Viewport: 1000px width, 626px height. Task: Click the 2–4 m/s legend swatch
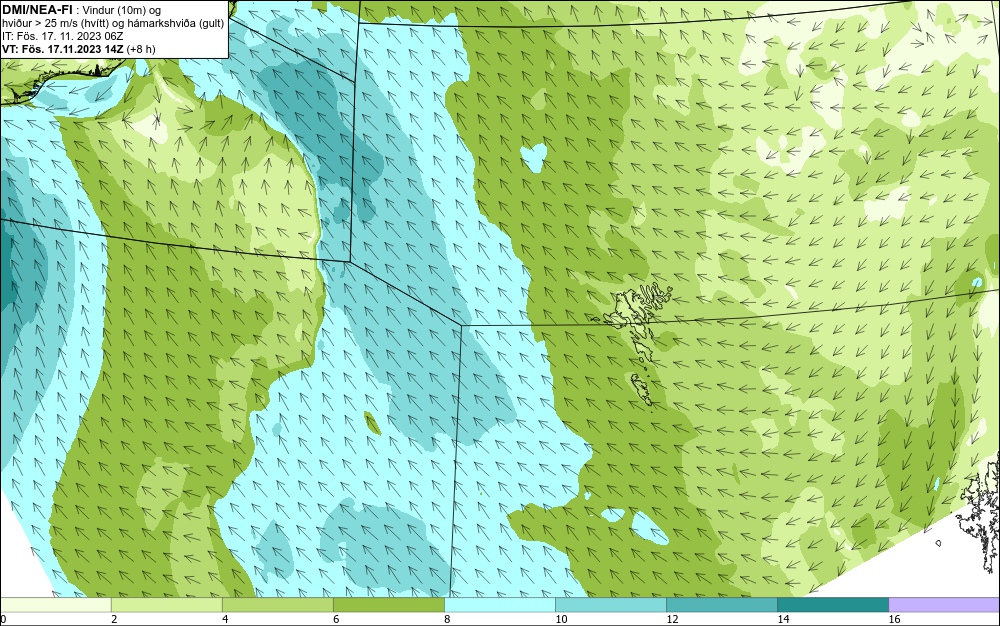tap(166, 604)
